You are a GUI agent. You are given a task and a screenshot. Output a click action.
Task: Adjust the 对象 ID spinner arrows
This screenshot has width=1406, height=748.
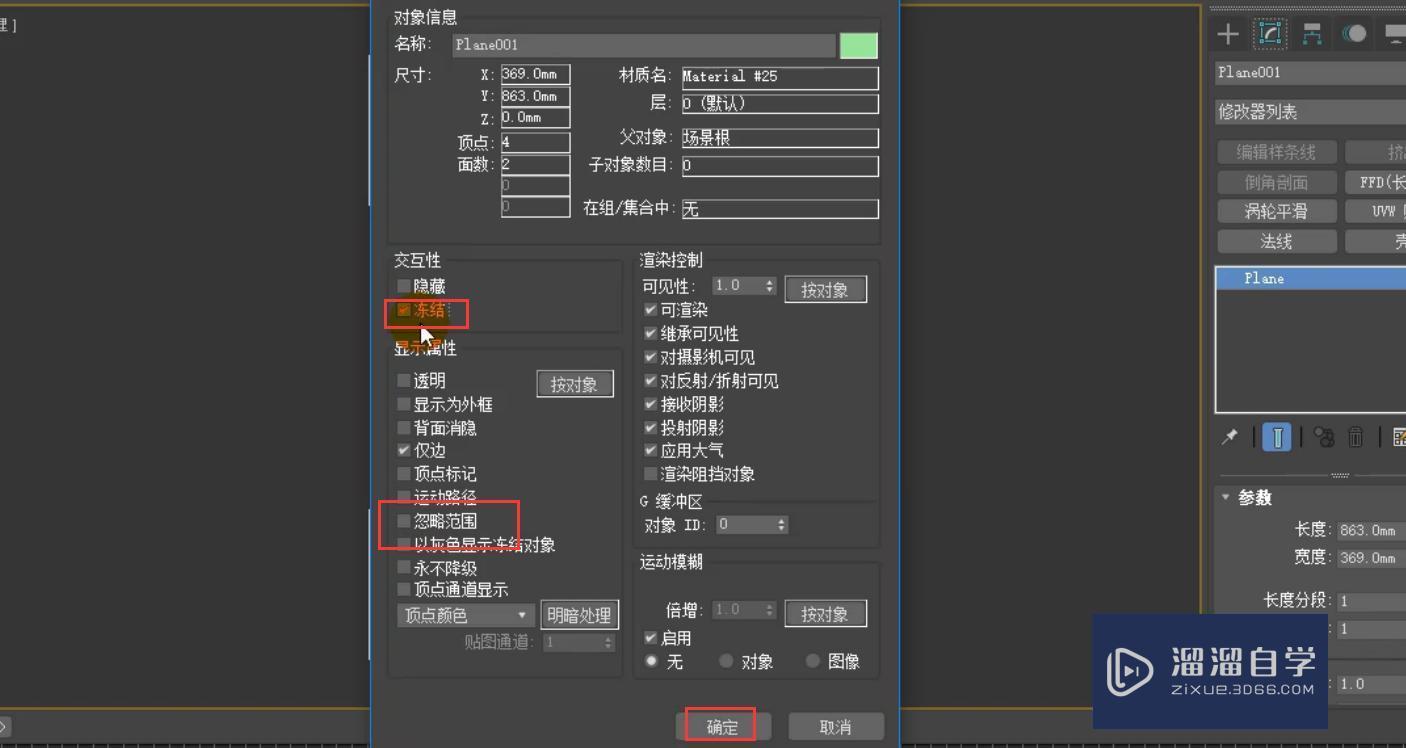pyautogui.click(x=781, y=524)
